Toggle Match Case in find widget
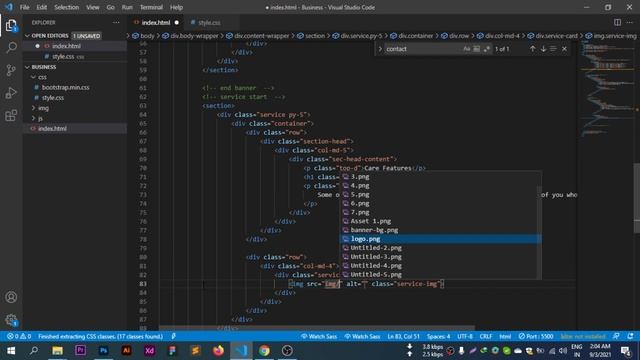The height and width of the screenshot is (360, 640). tap(467, 49)
